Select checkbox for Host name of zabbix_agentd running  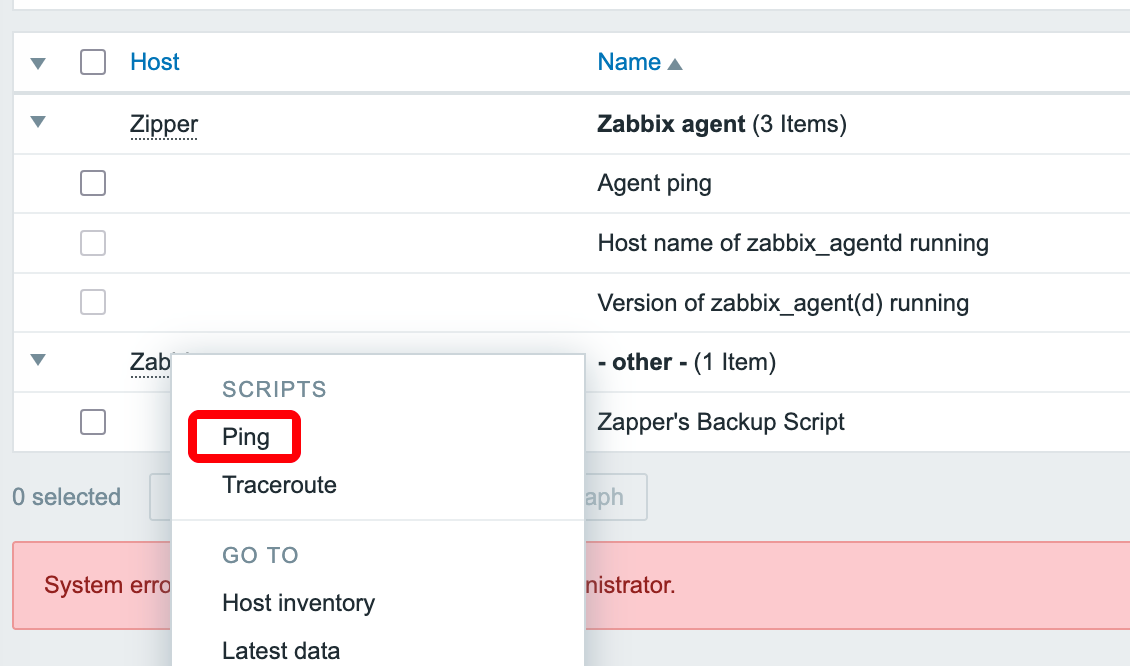[93, 243]
